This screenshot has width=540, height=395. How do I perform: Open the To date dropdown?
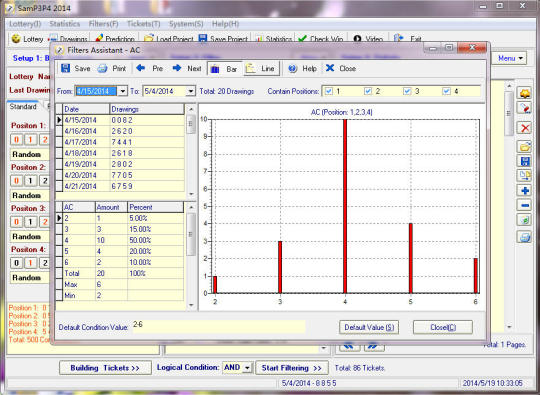(x=190, y=91)
